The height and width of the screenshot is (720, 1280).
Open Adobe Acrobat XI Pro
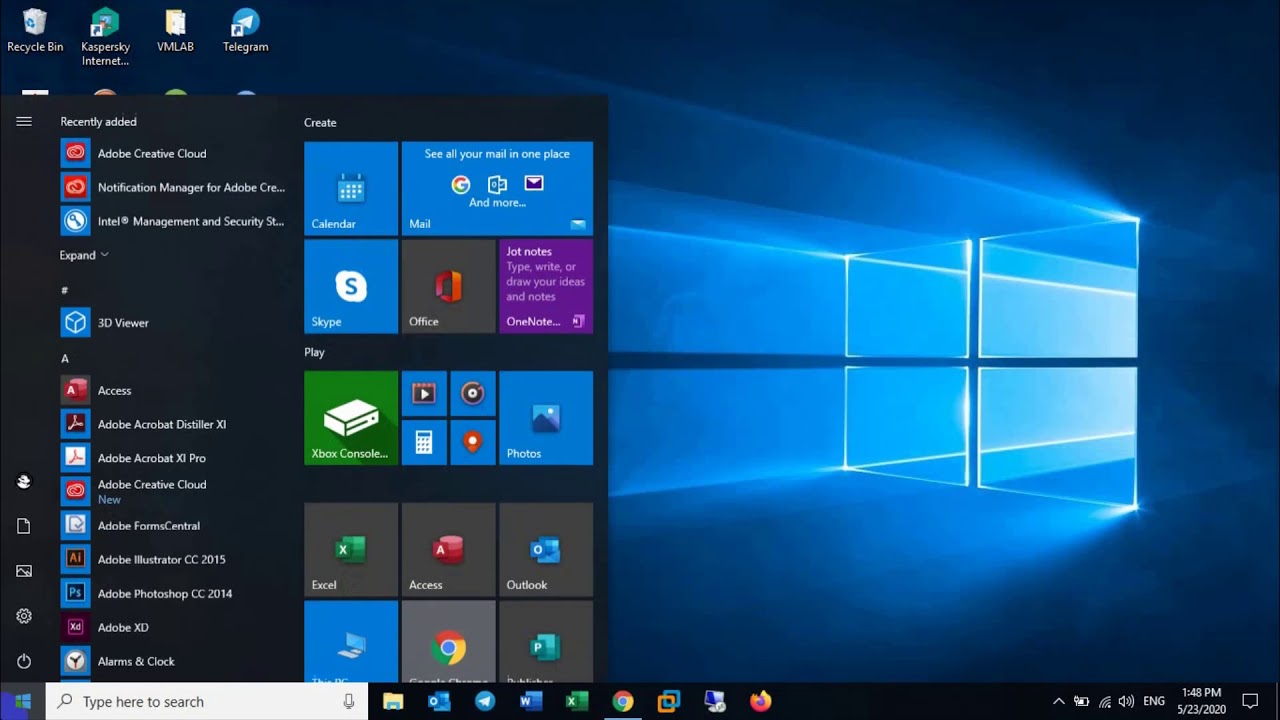coord(173,458)
